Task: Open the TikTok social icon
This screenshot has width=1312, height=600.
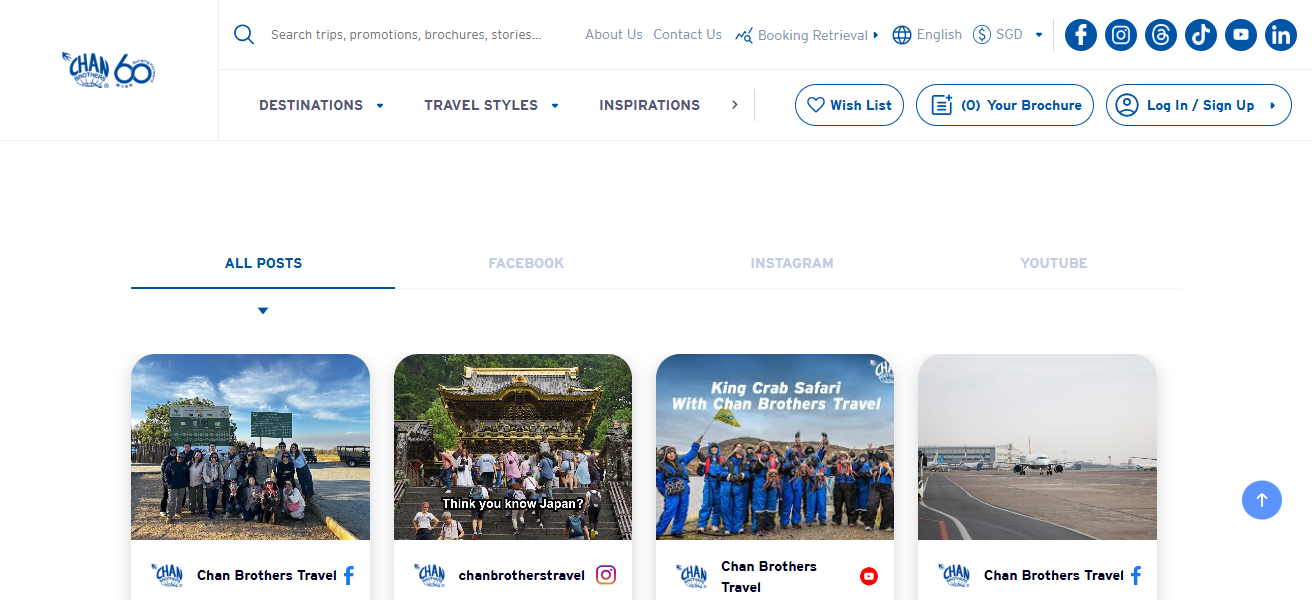Action: tap(1200, 34)
